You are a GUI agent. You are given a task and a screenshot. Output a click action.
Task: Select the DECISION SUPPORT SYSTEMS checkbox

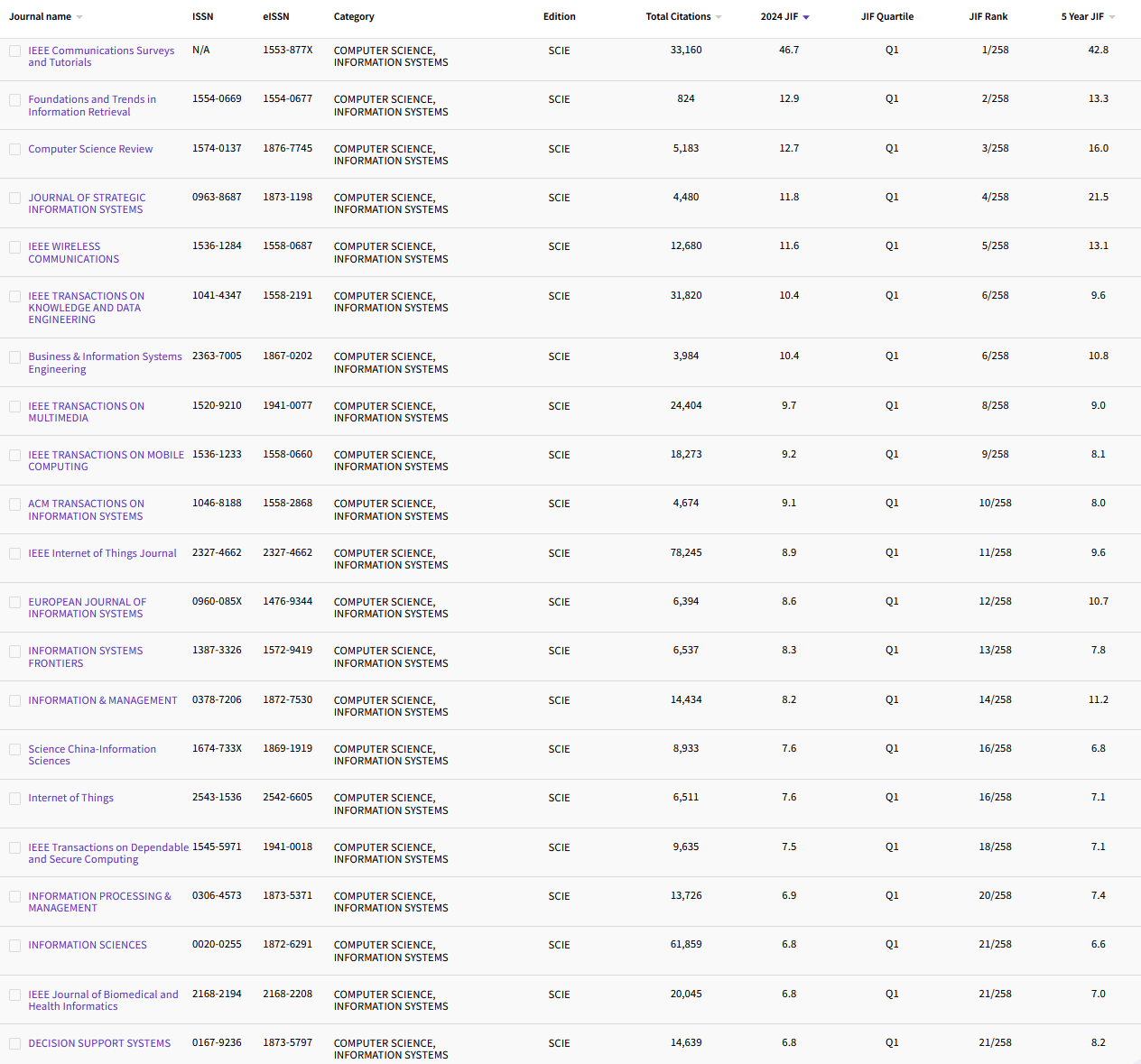pos(14,1043)
